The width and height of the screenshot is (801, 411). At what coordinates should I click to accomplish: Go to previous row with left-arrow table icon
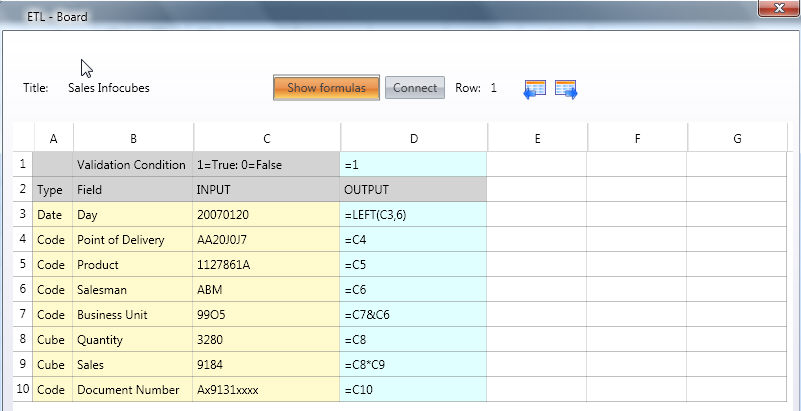point(535,89)
